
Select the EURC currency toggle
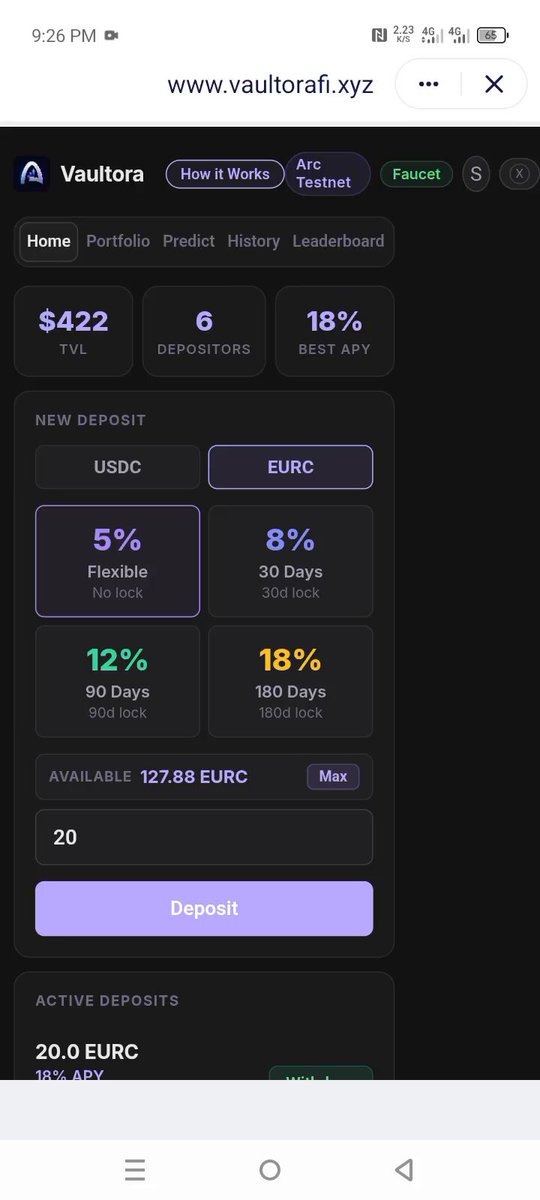tap(291, 467)
